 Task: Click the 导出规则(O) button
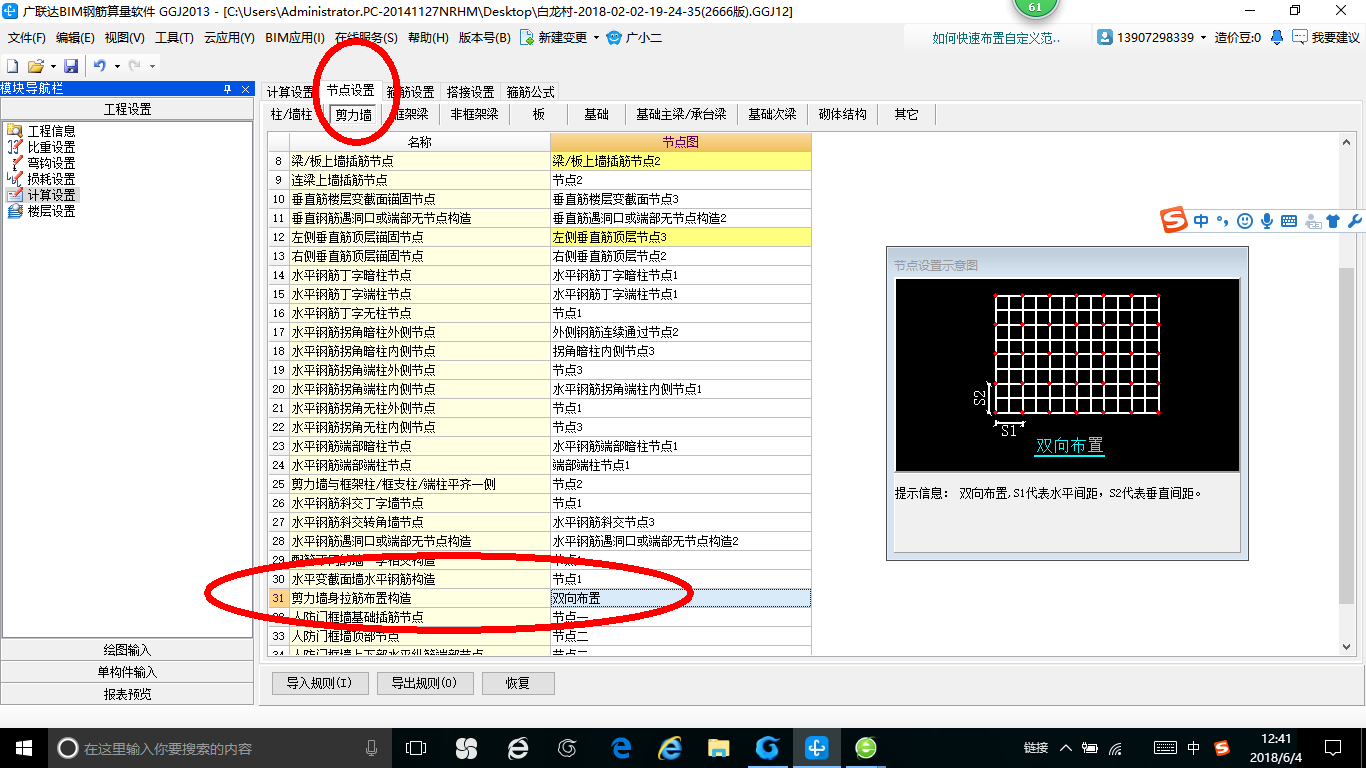click(425, 684)
